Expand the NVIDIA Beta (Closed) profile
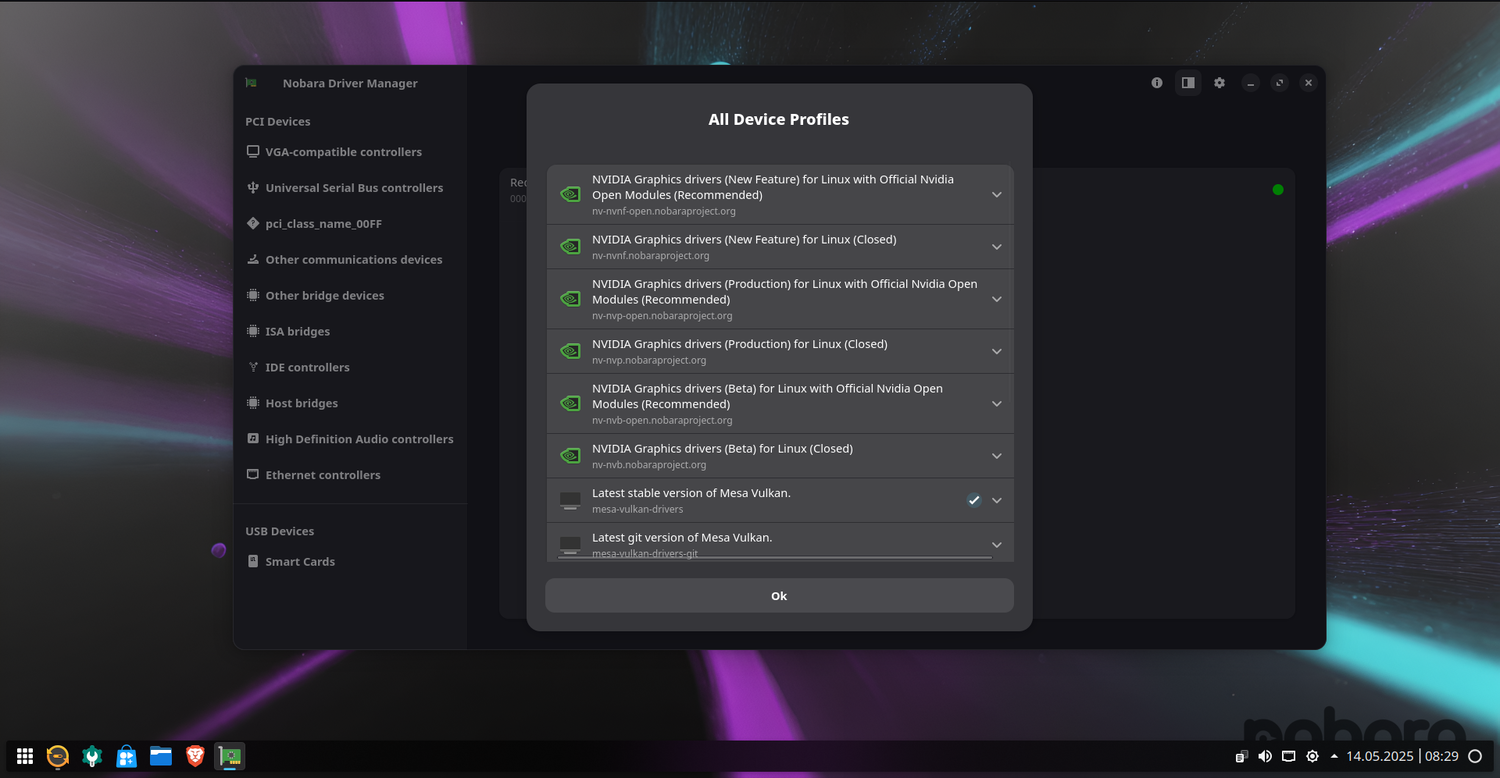The image size is (1500, 778). pyautogui.click(x=996, y=456)
